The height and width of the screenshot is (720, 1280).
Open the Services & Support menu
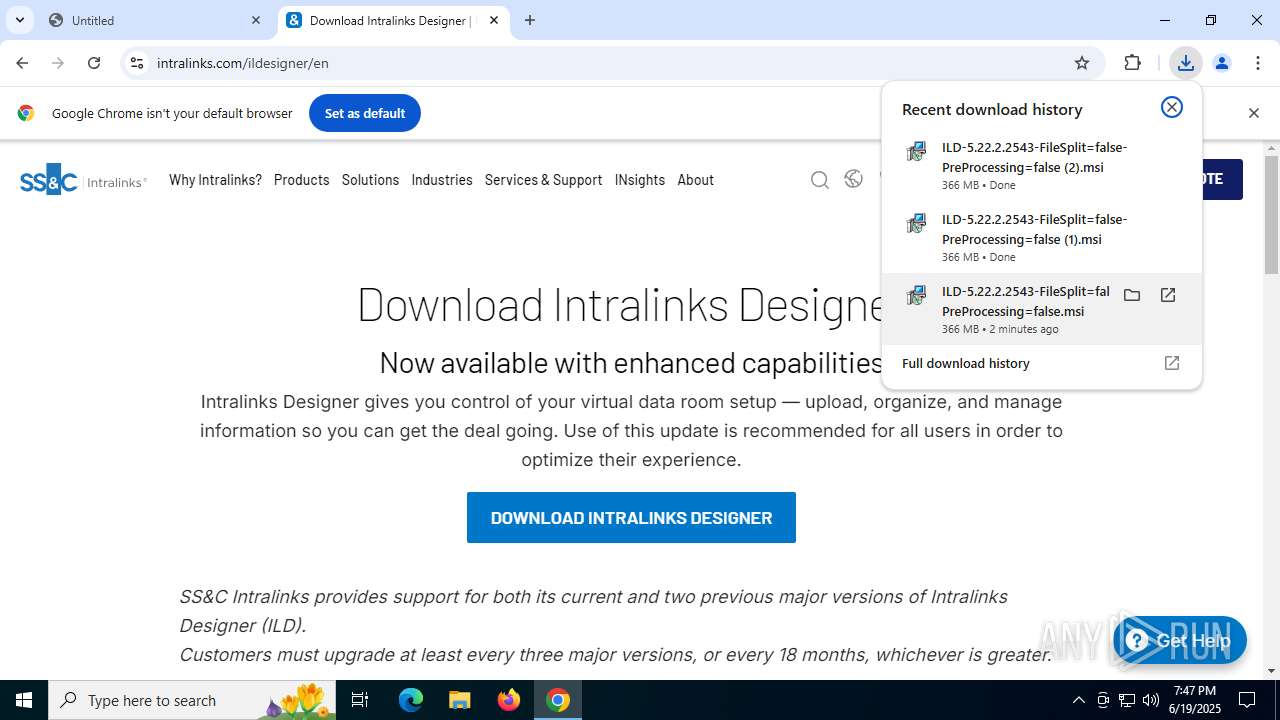pos(543,180)
